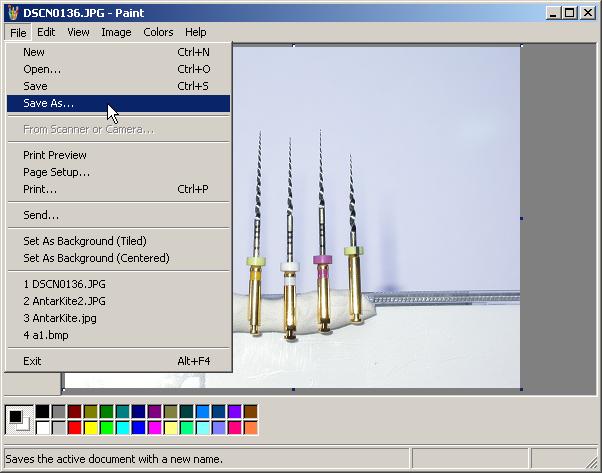The height and width of the screenshot is (473, 602).
Task: Open recent file 4 a1.bmp
Action: click(x=118, y=335)
